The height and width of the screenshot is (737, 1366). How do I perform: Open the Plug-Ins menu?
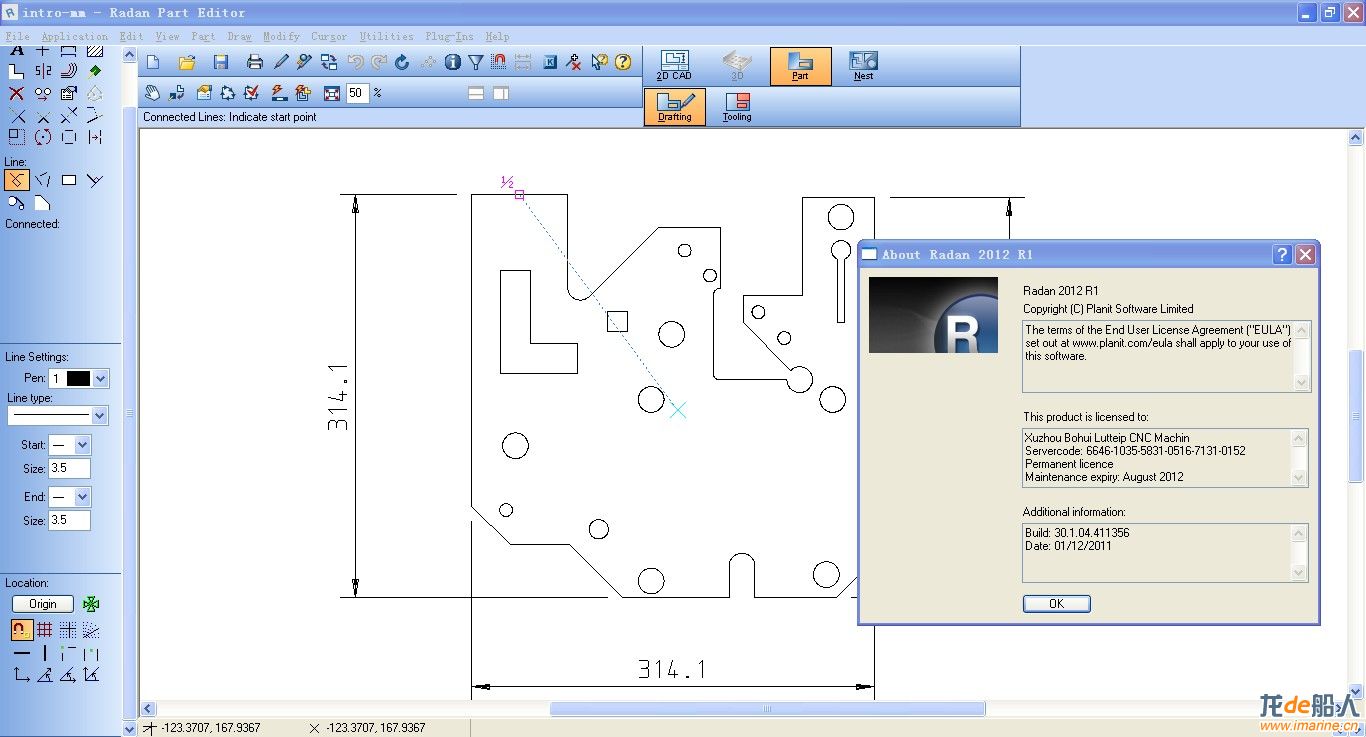click(x=449, y=36)
